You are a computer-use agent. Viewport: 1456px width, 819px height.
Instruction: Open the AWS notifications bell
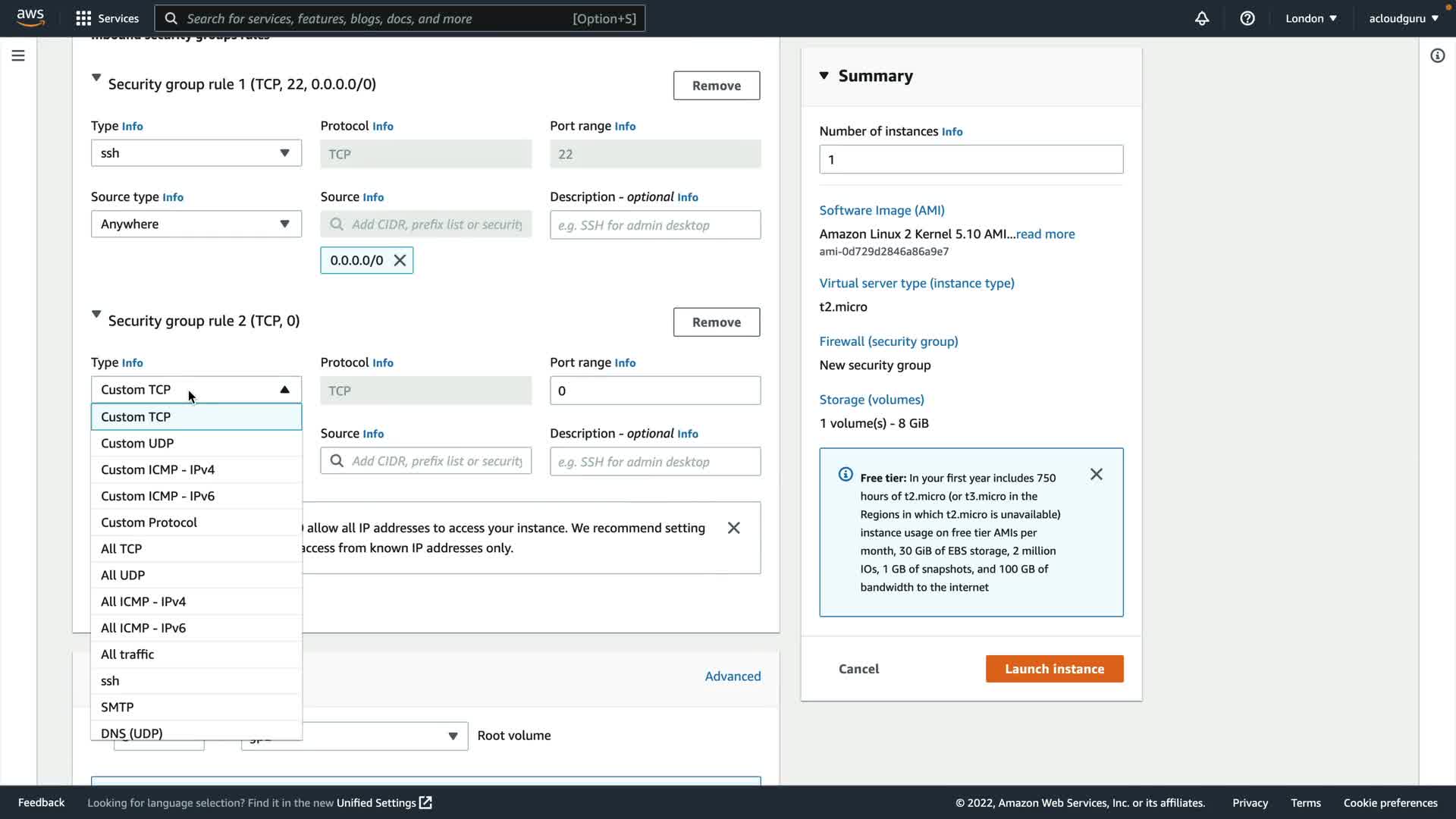1202,18
